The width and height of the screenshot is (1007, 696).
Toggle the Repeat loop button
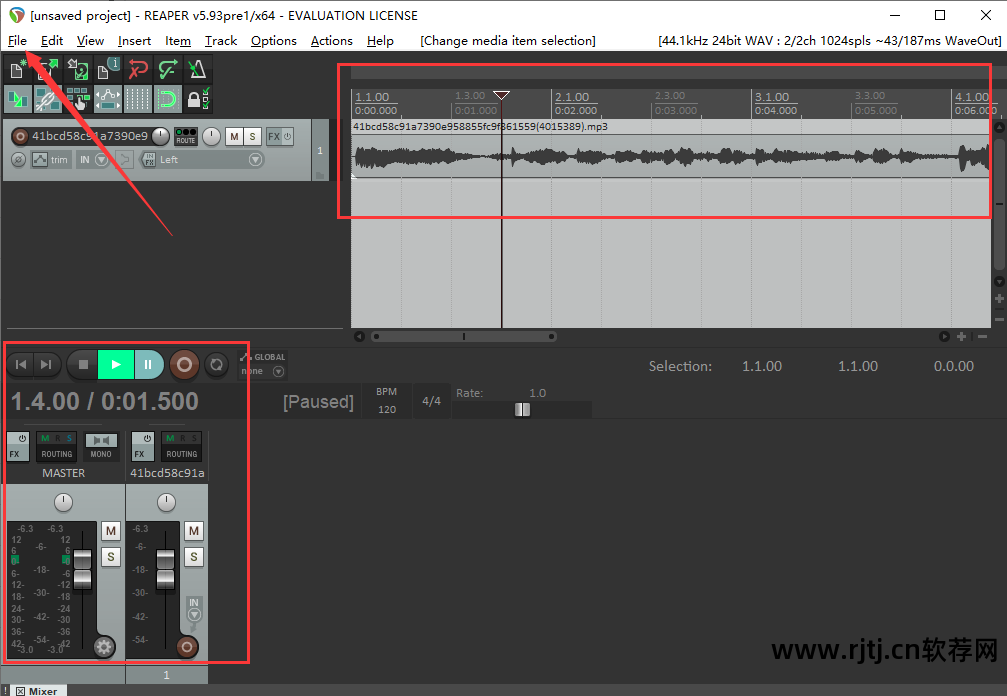216,365
